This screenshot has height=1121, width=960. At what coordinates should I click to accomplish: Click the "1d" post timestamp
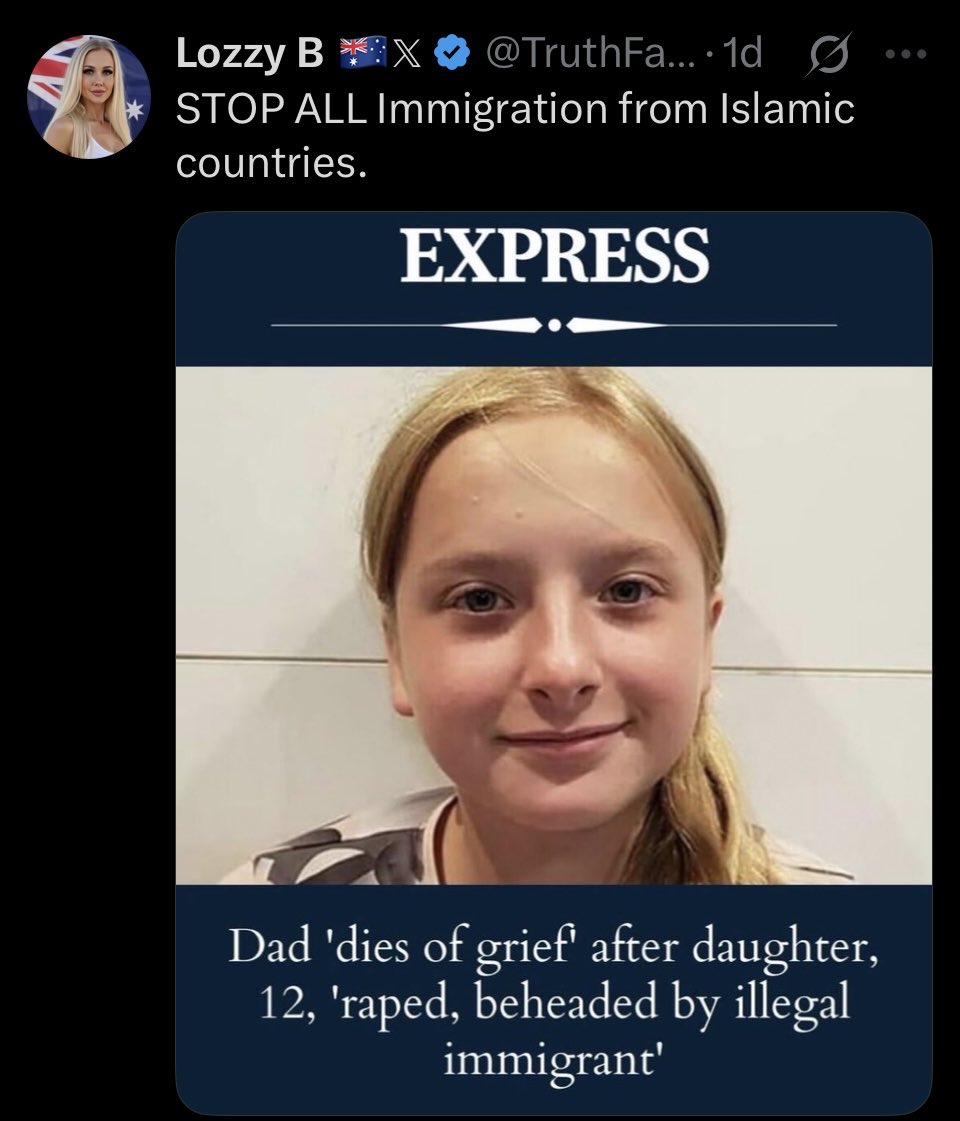pos(743,53)
